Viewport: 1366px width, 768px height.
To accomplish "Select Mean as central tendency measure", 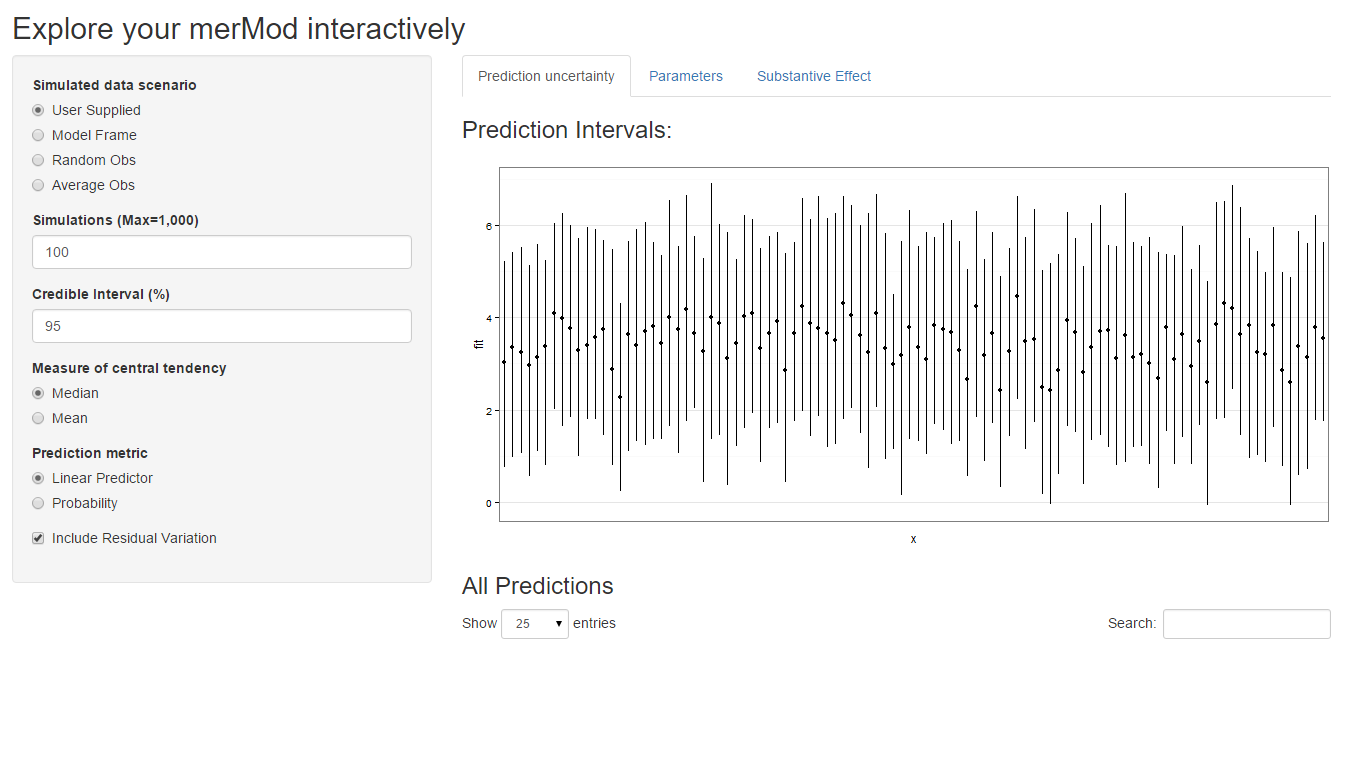I will click(x=38, y=418).
